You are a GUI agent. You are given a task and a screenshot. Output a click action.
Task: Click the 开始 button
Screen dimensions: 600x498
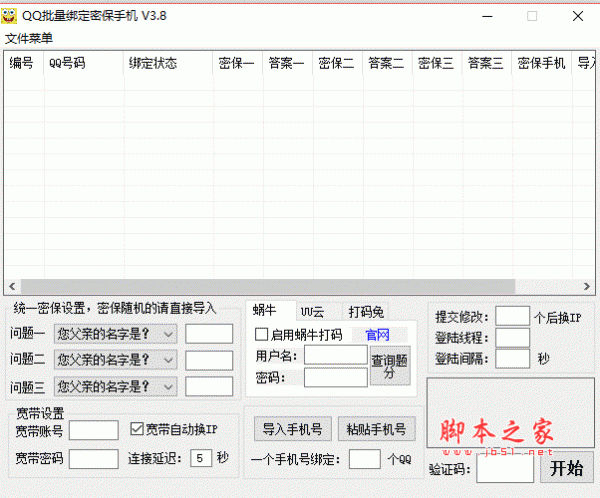566,468
